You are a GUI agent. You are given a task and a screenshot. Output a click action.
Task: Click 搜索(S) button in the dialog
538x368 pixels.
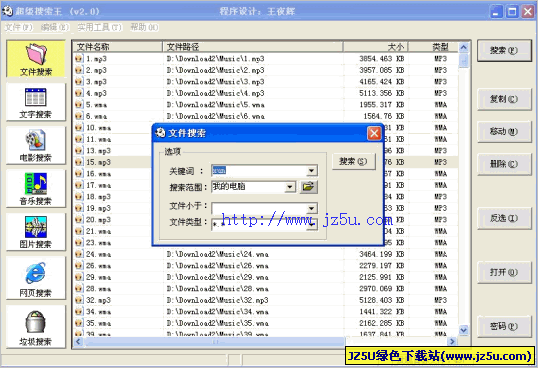coord(353,161)
